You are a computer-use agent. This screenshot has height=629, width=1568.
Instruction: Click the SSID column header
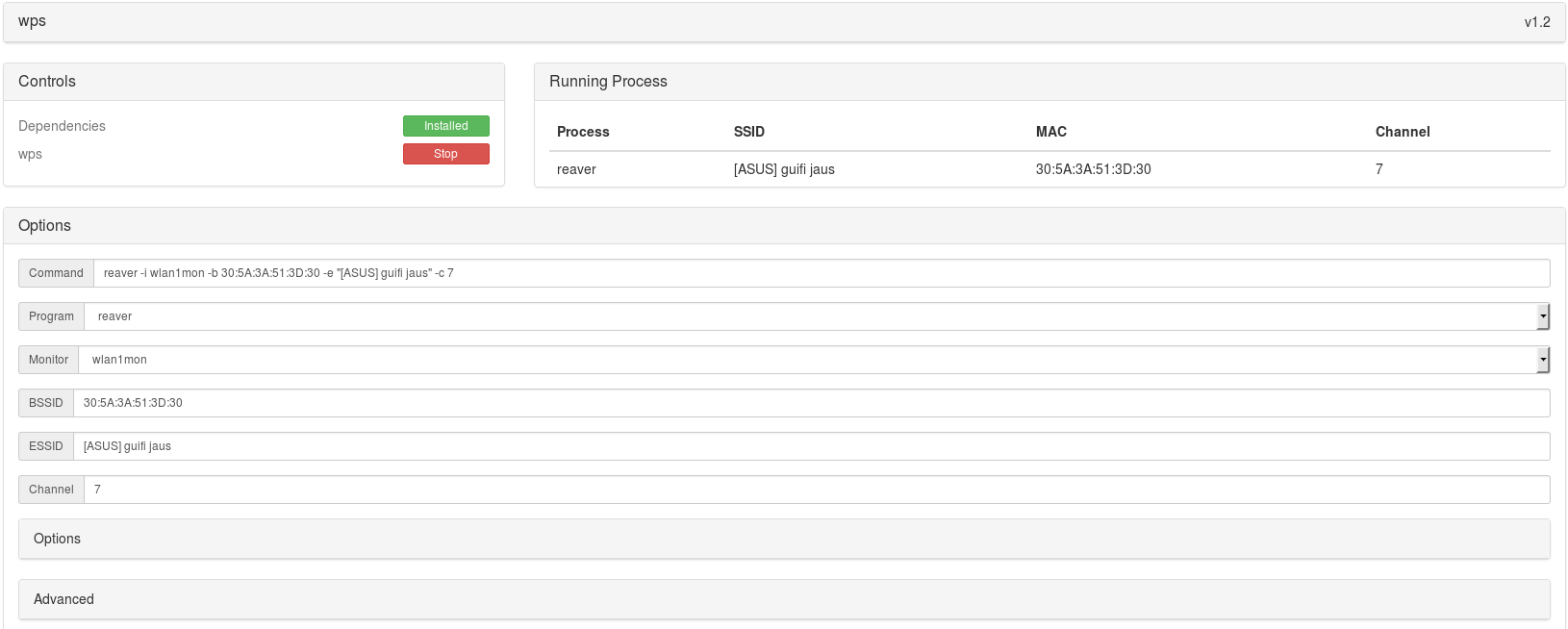pyautogui.click(x=749, y=132)
